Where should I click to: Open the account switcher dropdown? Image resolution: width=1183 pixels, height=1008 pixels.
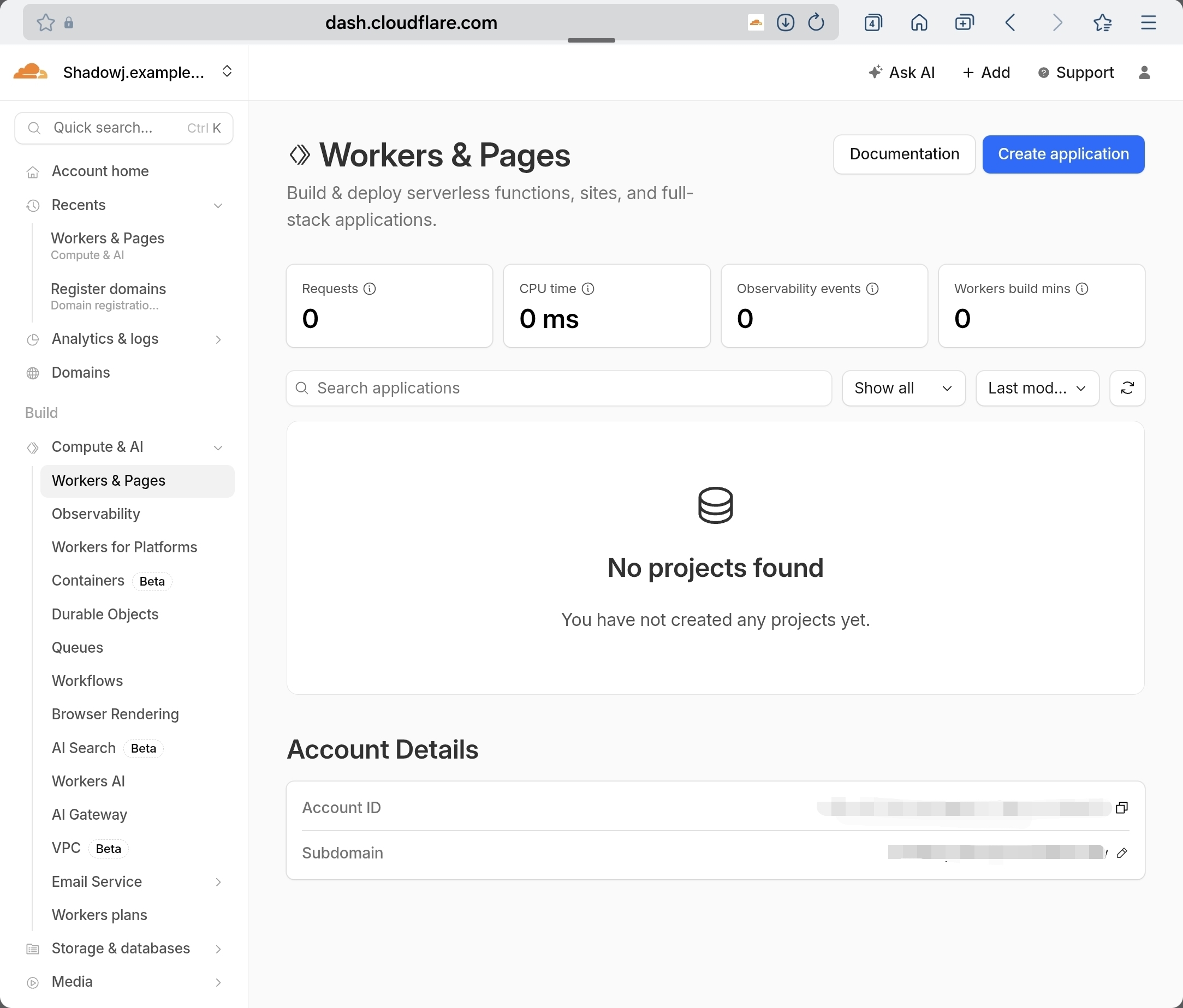coord(227,71)
